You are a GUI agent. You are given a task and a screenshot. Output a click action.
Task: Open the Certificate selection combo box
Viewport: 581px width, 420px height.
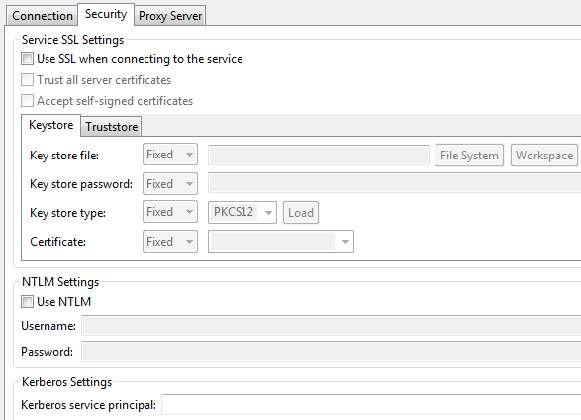click(281, 242)
